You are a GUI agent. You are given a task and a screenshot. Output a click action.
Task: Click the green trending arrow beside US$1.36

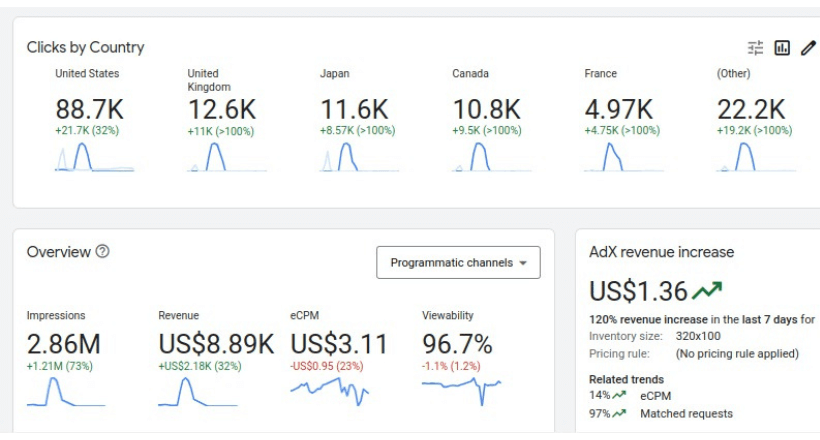708,291
